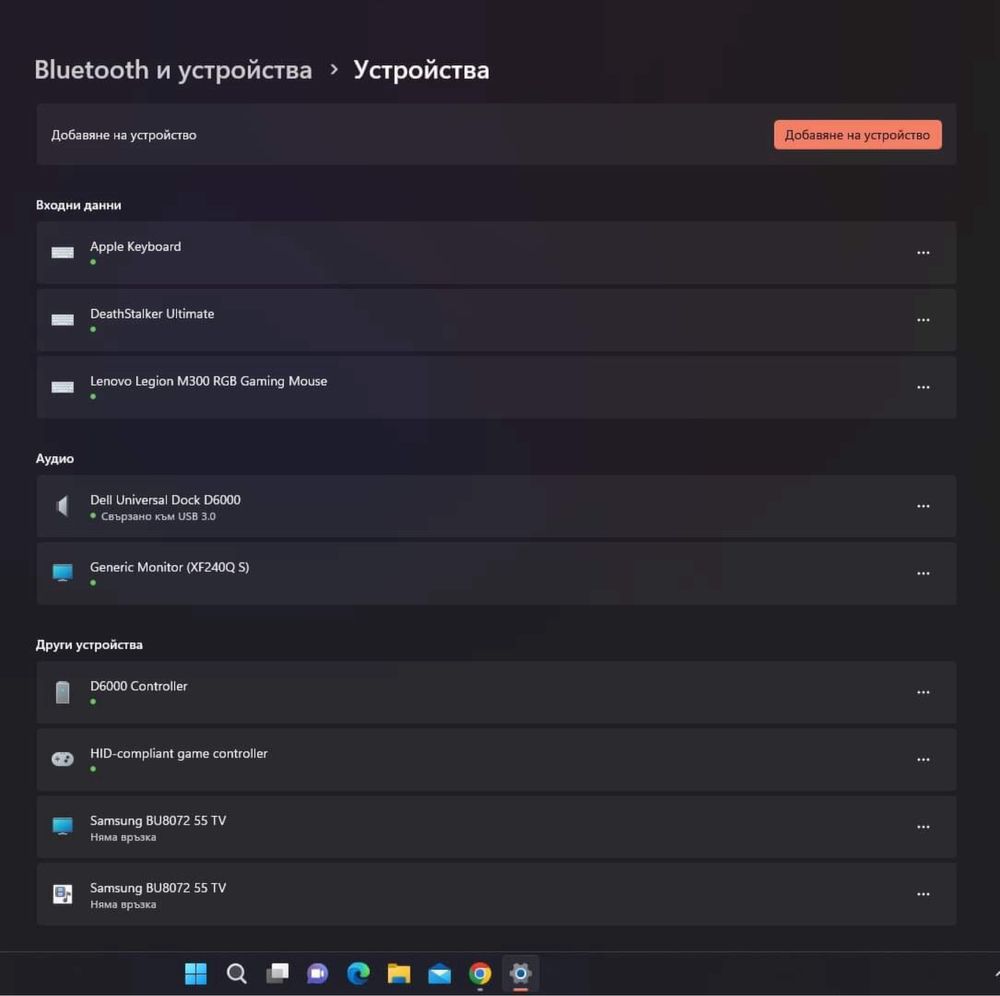Launch Google Chrome from the taskbar

click(480, 974)
